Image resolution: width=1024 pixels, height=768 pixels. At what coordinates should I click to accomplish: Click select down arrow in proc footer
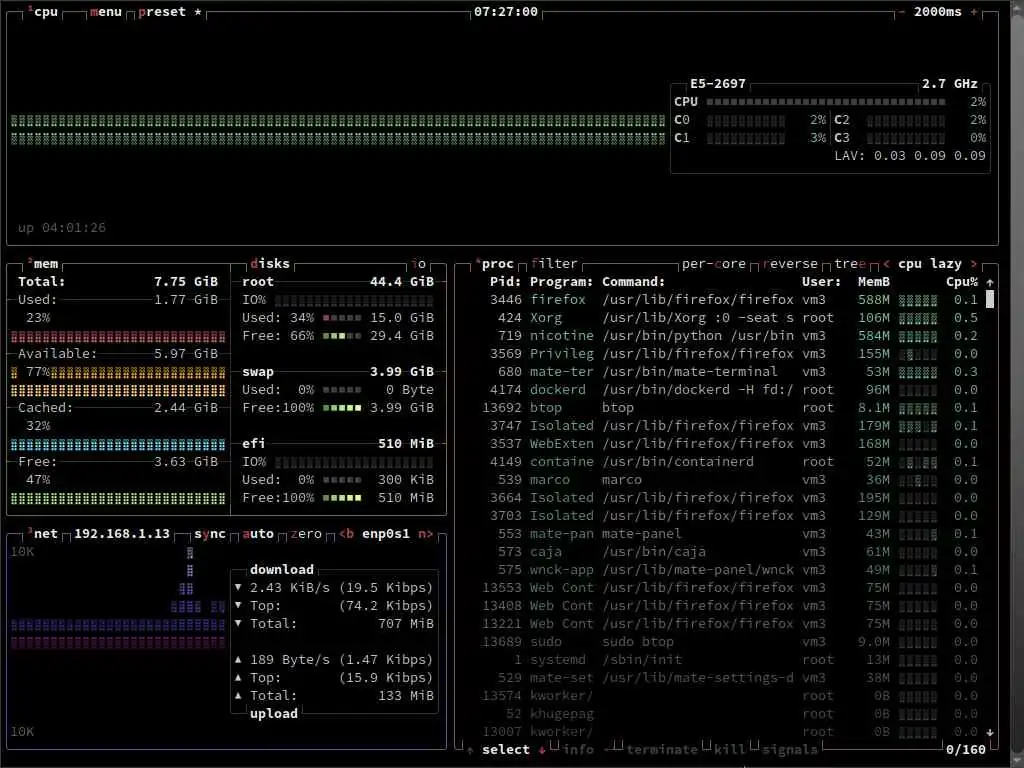click(x=541, y=750)
